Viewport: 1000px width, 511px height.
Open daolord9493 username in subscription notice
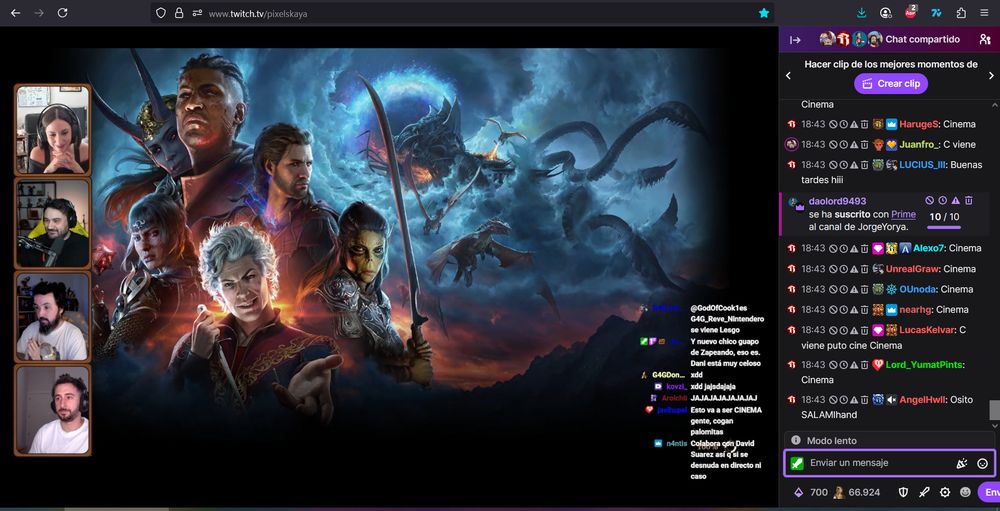(837, 201)
